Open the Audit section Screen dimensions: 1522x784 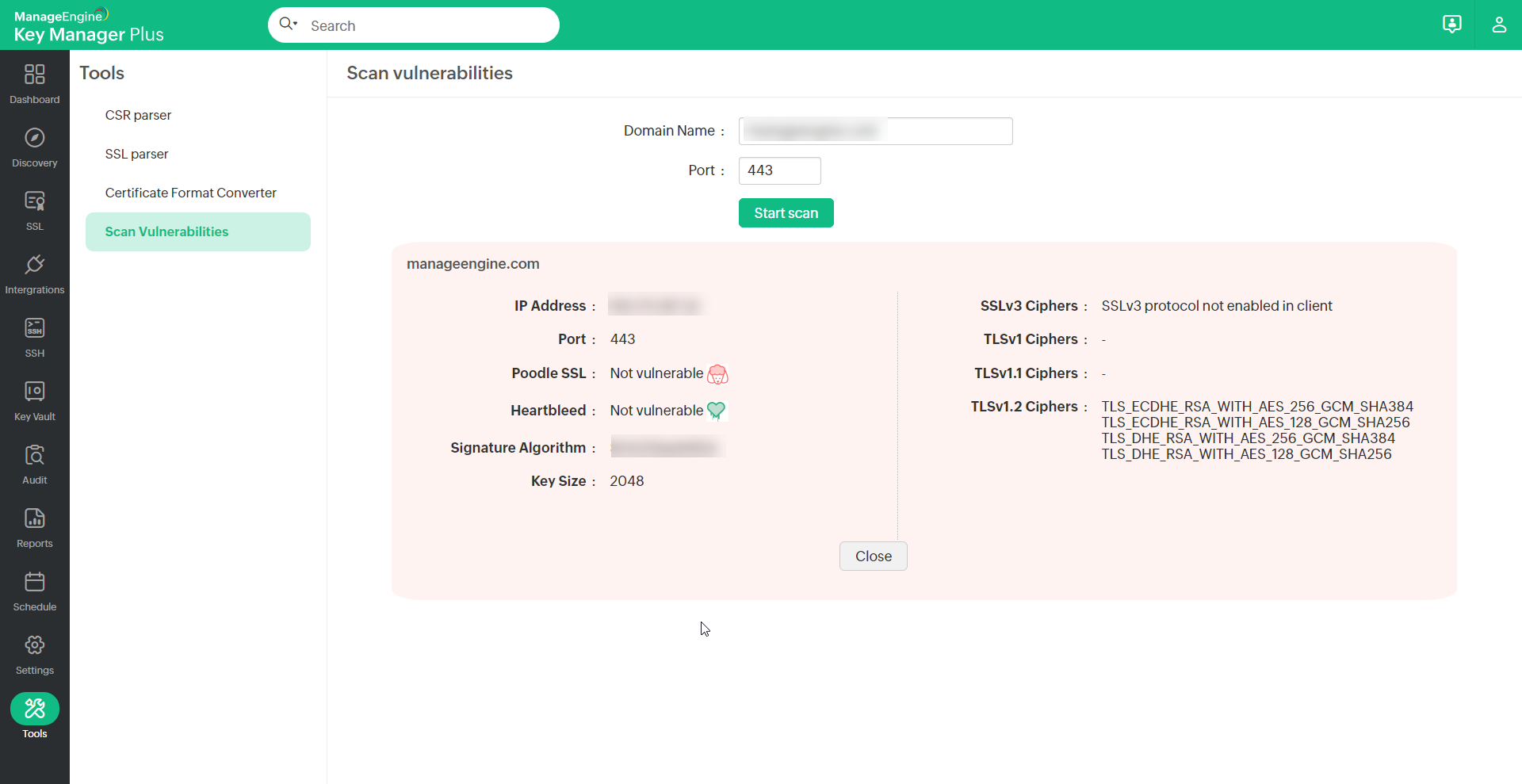pyautogui.click(x=35, y=465)
